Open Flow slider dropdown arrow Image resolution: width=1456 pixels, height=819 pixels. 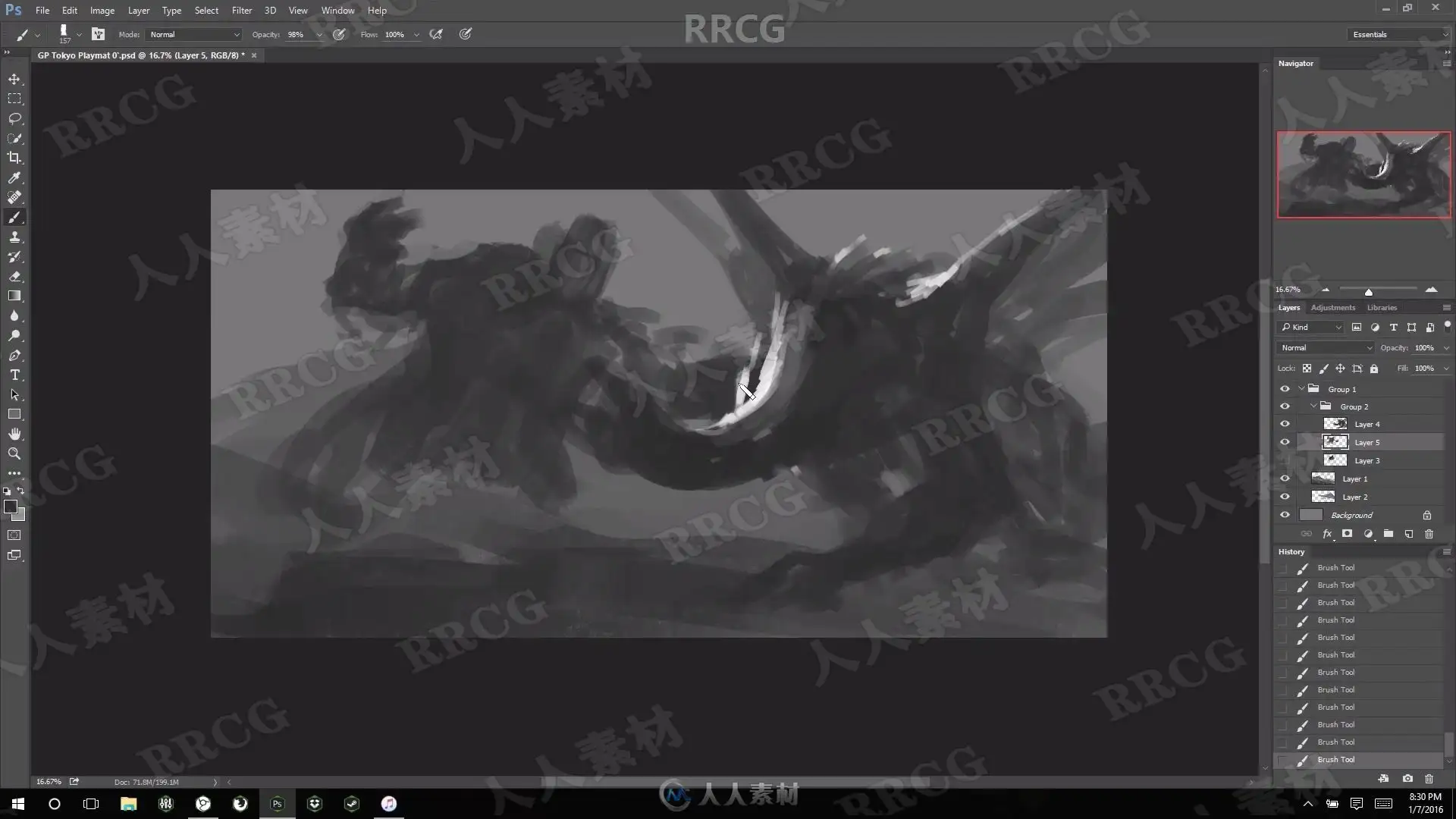[x=416, y=35]
